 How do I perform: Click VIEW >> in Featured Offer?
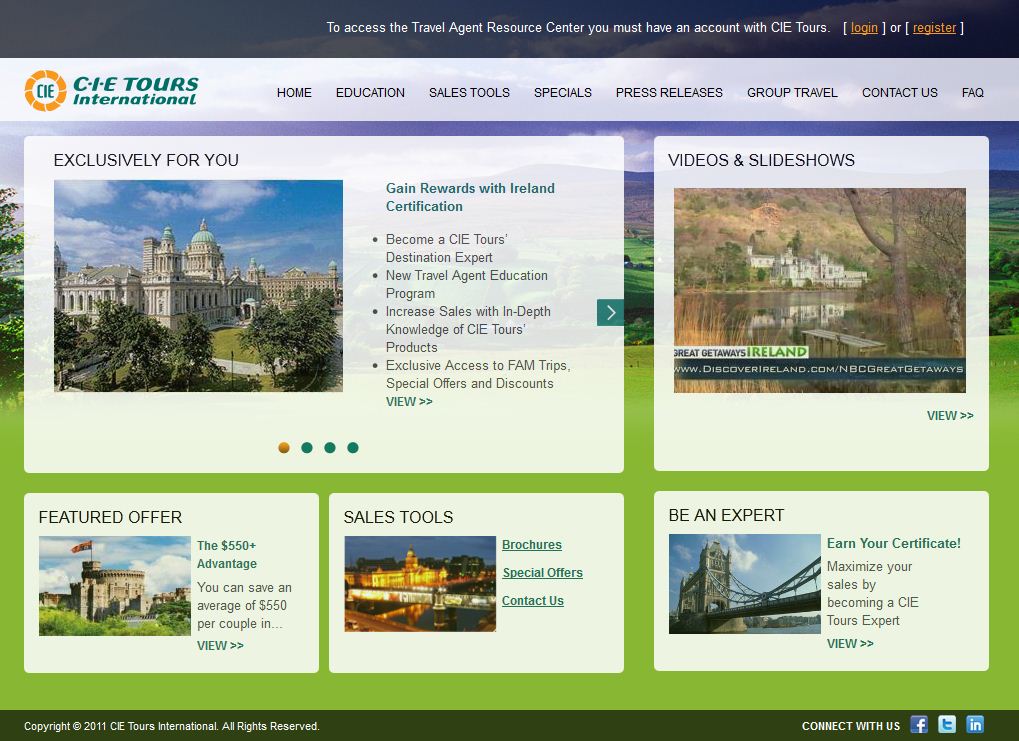pos(220,645)
